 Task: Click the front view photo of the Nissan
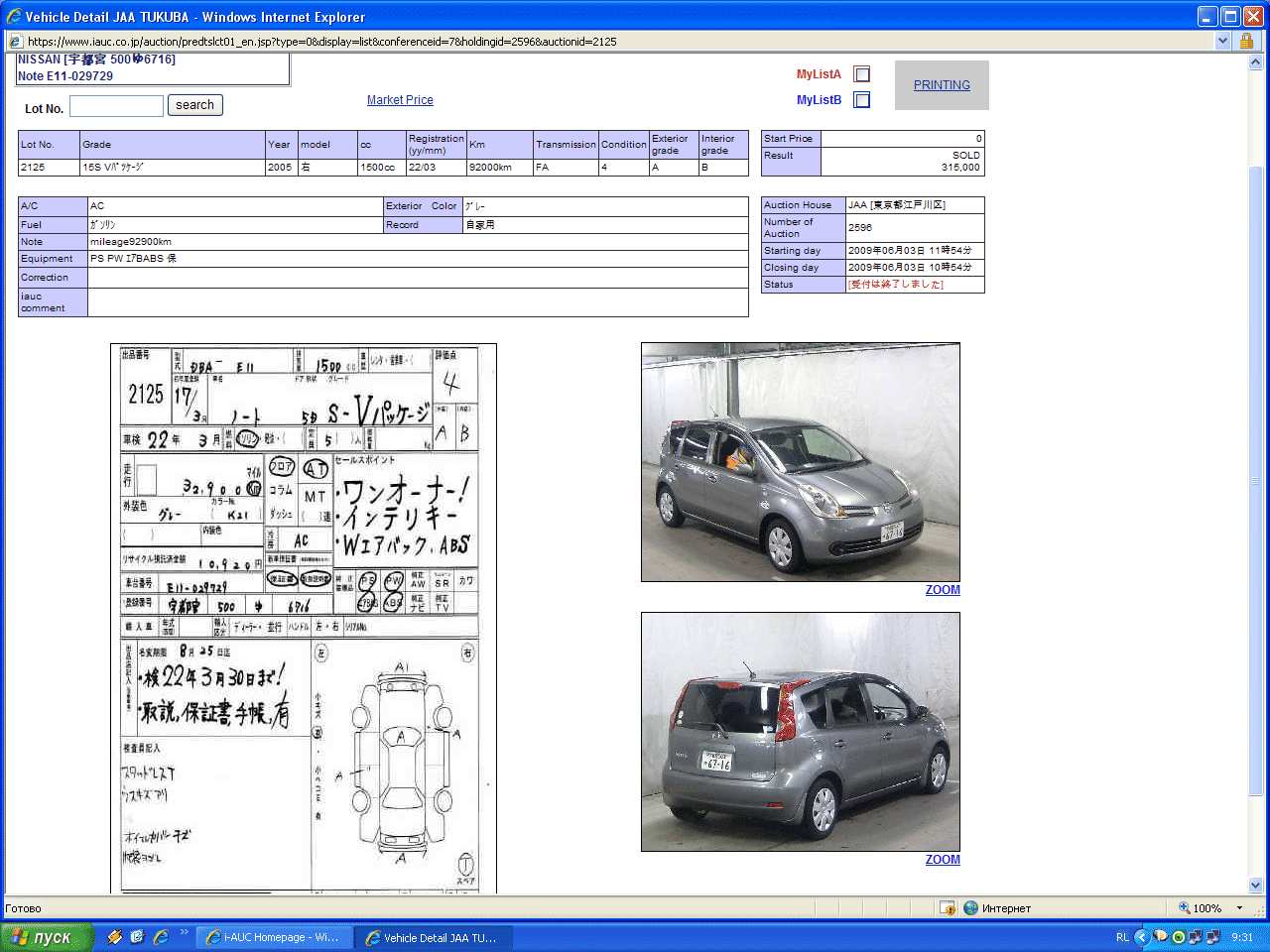pyautogui.click(x=801, y=462)
